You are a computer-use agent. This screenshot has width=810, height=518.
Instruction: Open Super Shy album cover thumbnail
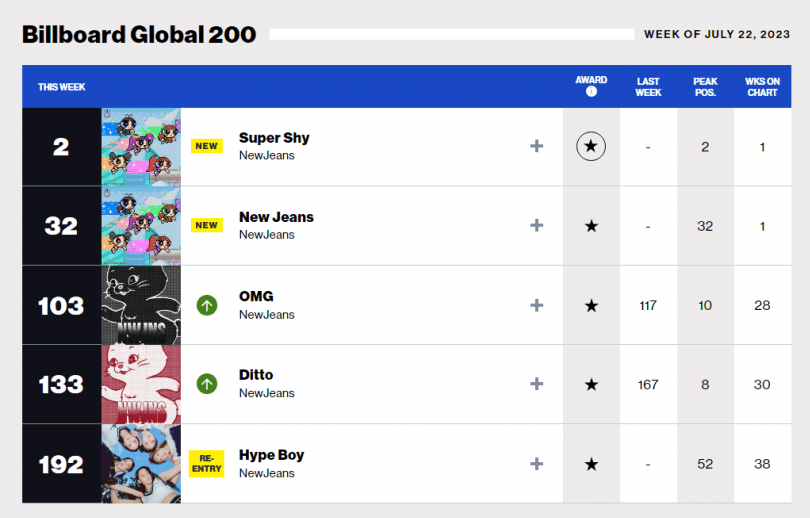click(141, 147)
